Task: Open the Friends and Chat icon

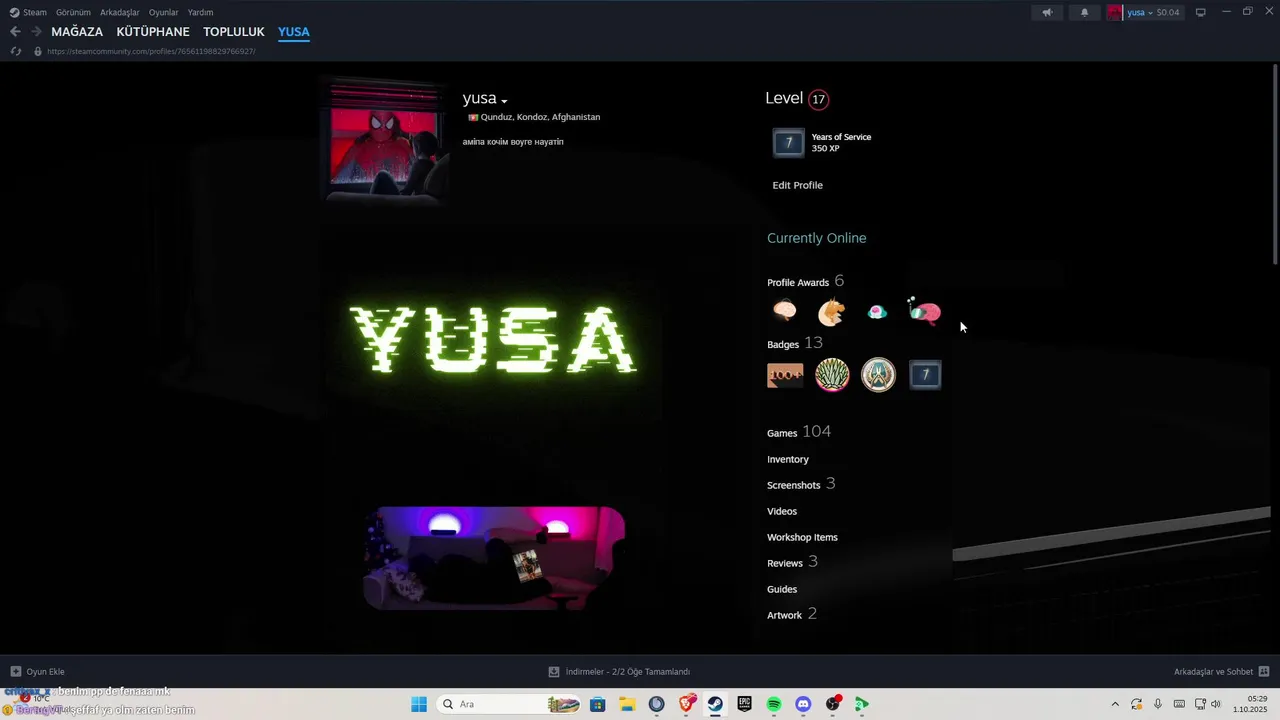Action: [x=1264, y=672]
